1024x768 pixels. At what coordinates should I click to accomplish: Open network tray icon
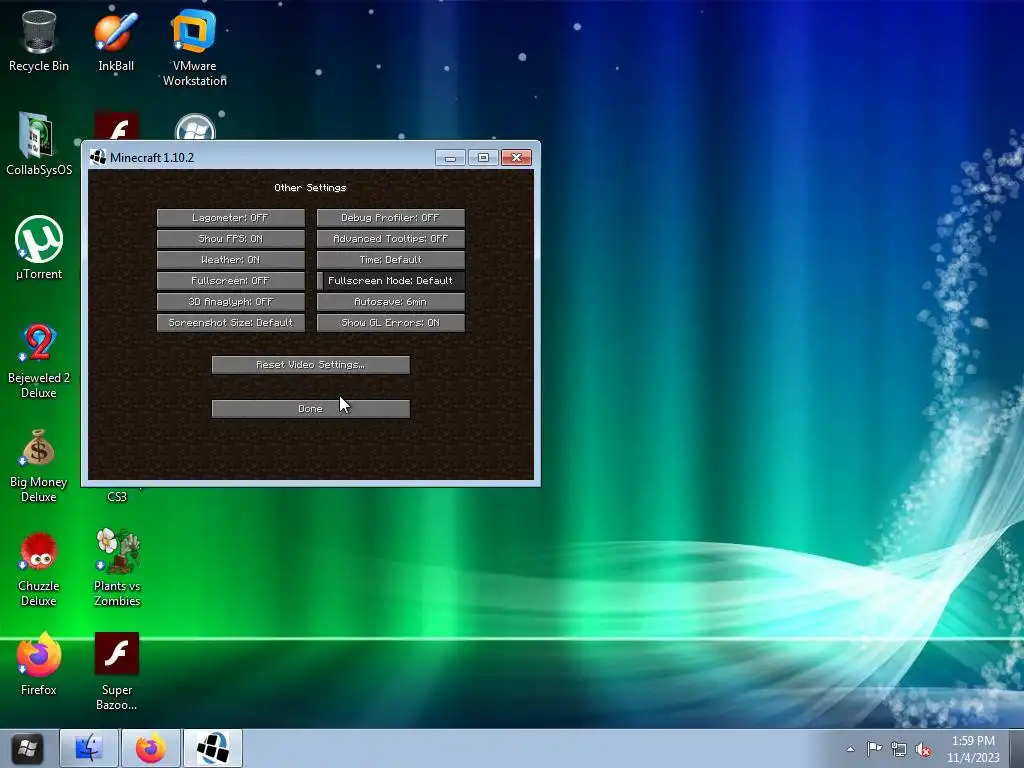899,749
